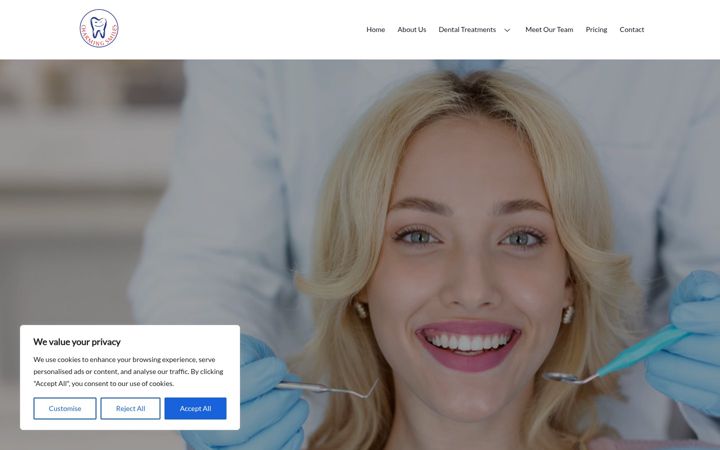Open the Pricing page

coord(596,29)
